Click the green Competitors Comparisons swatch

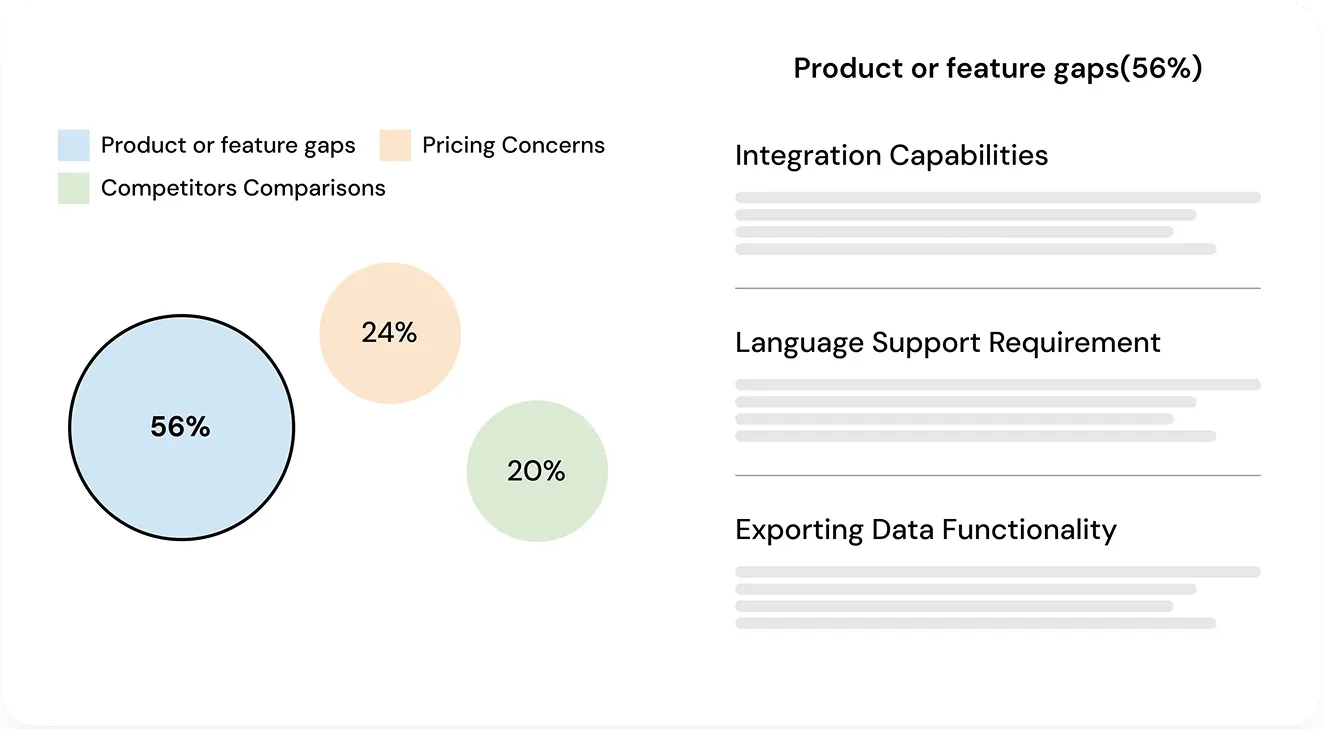74,188
